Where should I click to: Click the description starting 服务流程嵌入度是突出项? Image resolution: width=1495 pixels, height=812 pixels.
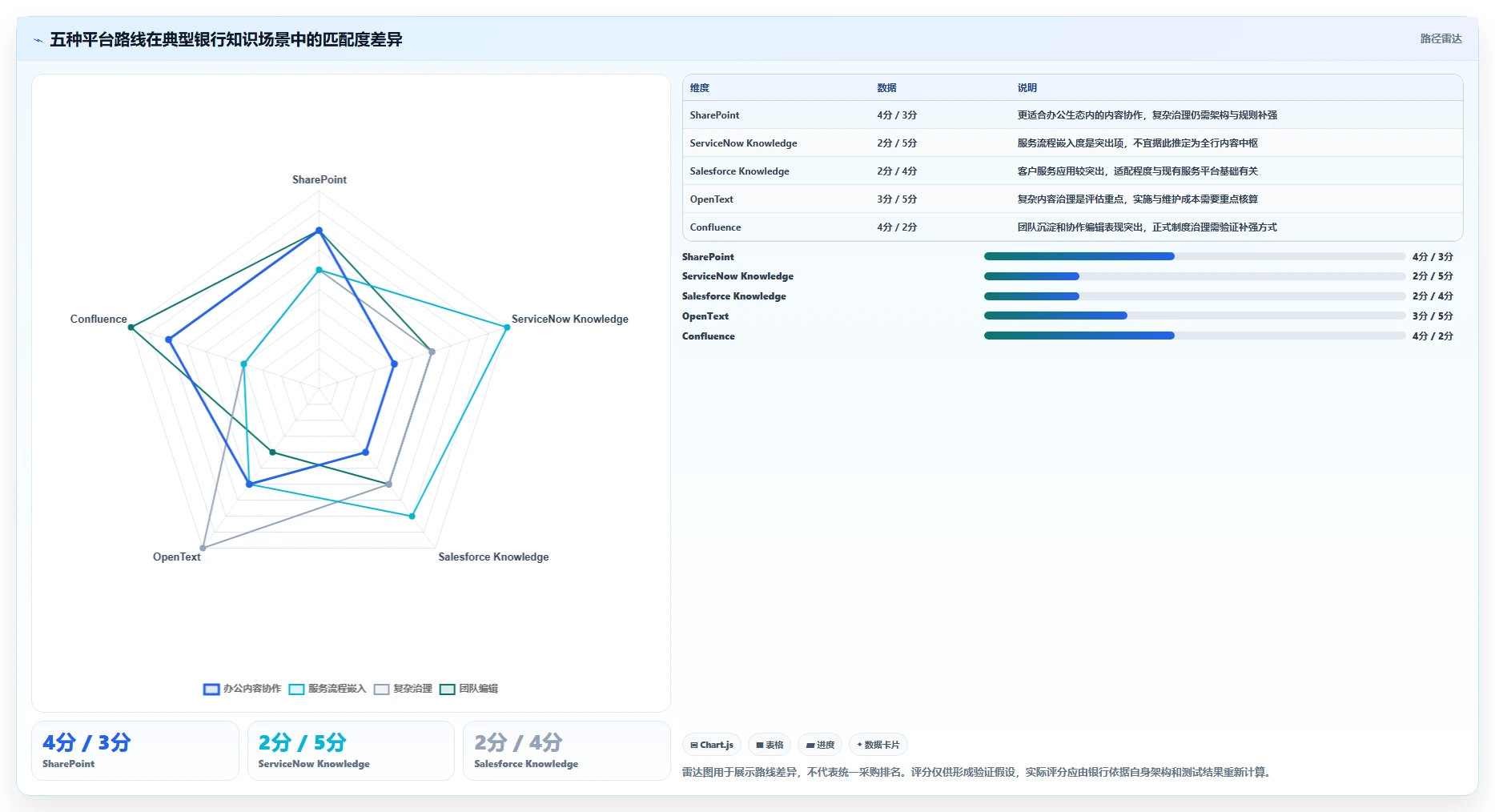[1138, 143]
